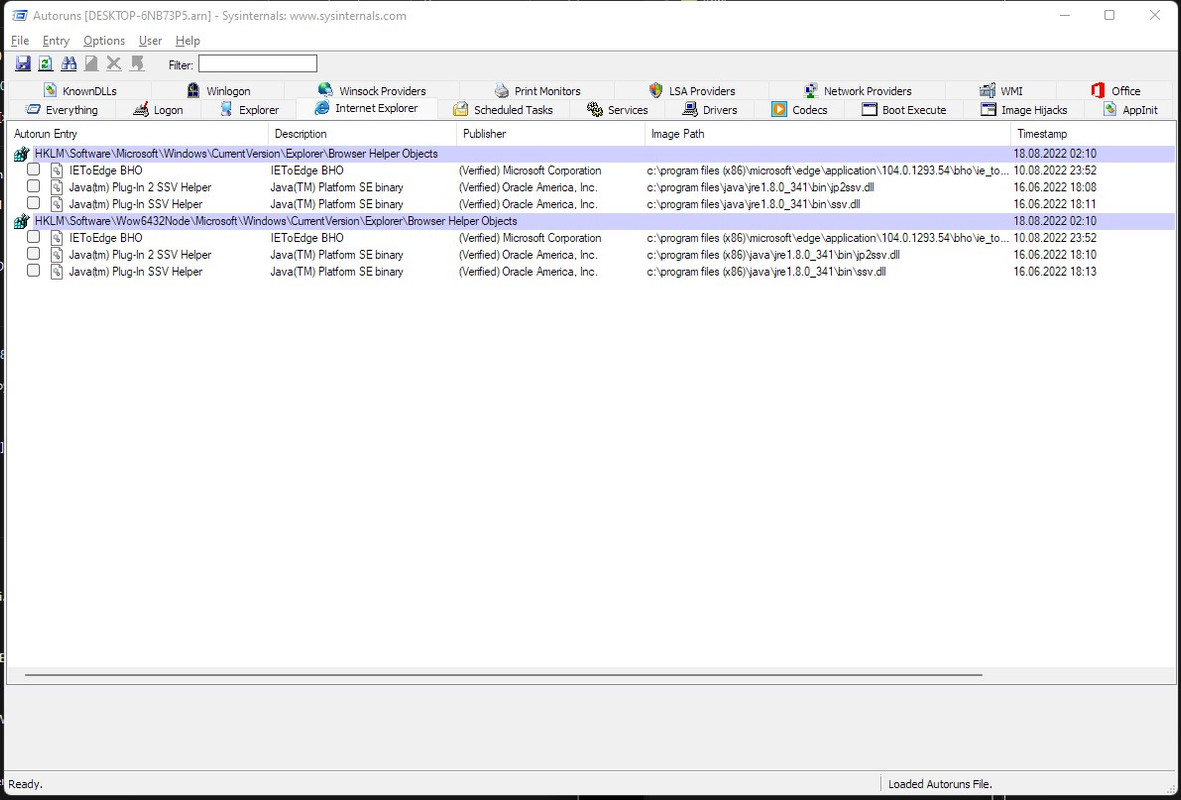Open the Options menu
The width and height of the screenshot is (1181, 800).
tap(104, 41)
